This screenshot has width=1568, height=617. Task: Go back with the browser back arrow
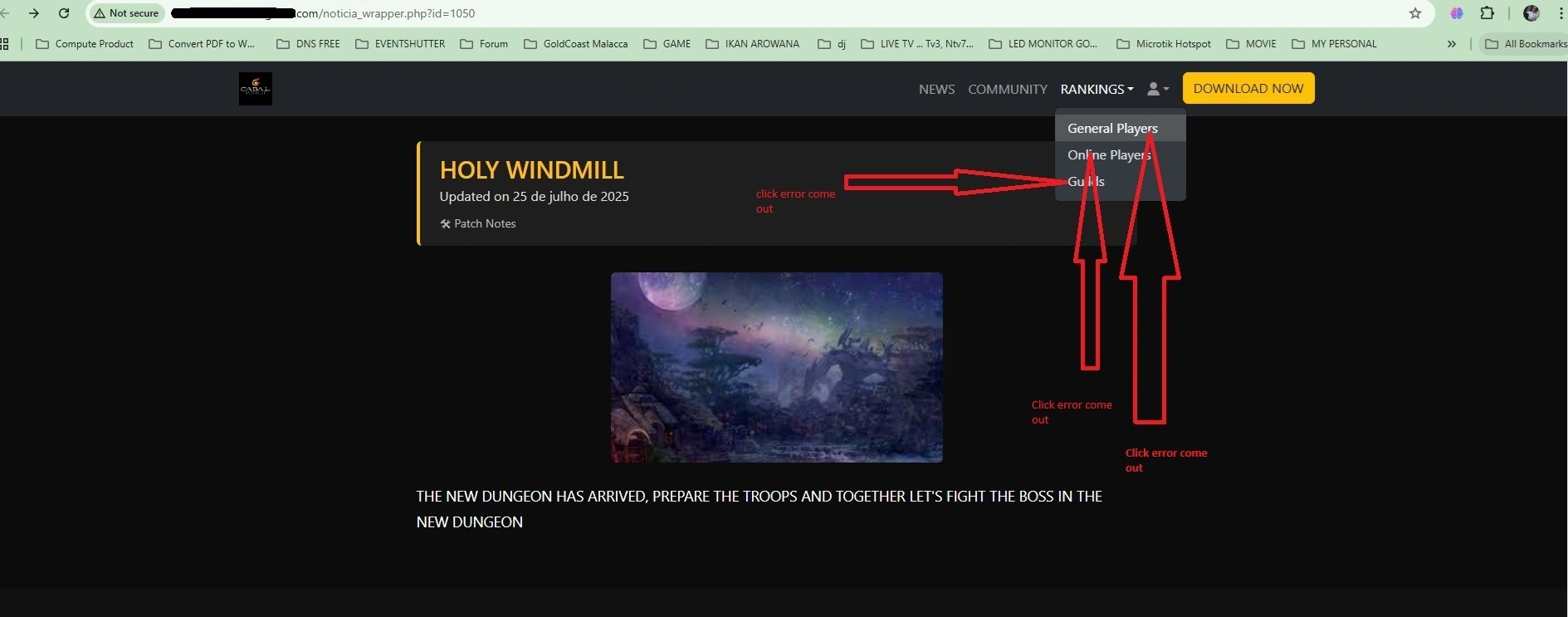point(5,13)
